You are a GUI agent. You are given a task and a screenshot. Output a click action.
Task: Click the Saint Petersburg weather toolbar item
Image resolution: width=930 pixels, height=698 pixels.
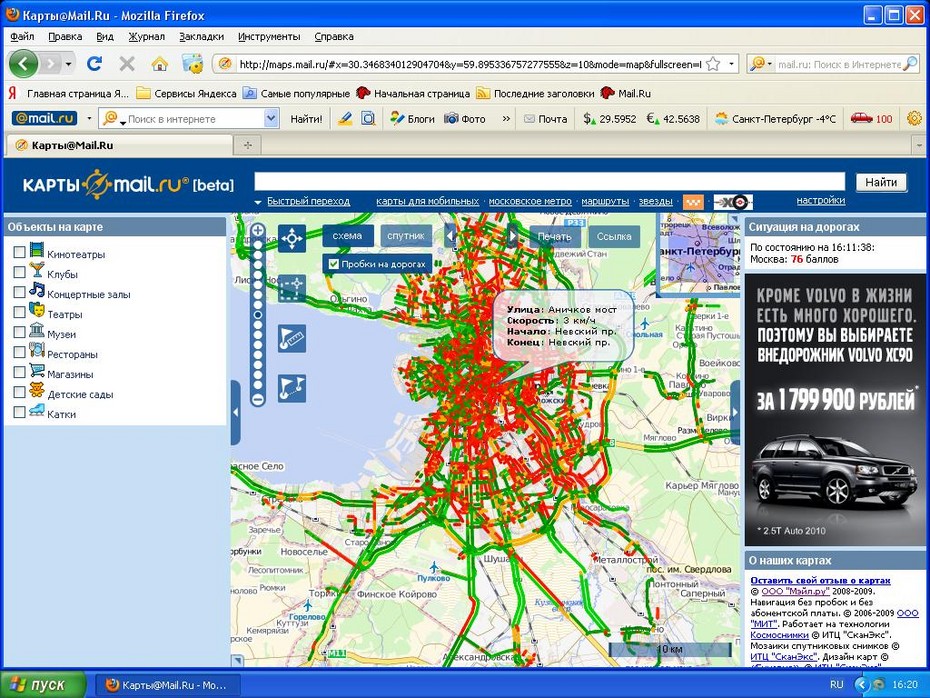(x=775, y=119)
